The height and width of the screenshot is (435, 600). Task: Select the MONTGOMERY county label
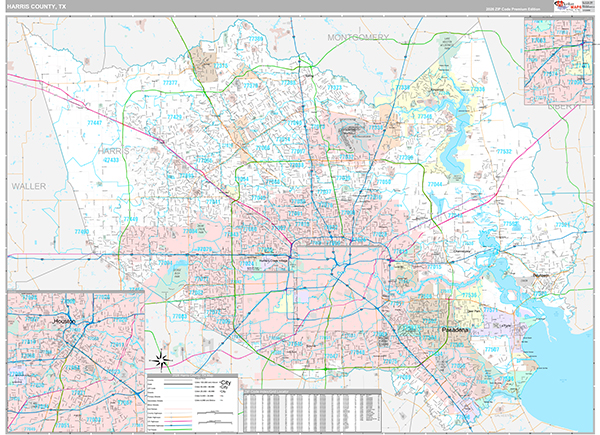click(x=357, y=36)
